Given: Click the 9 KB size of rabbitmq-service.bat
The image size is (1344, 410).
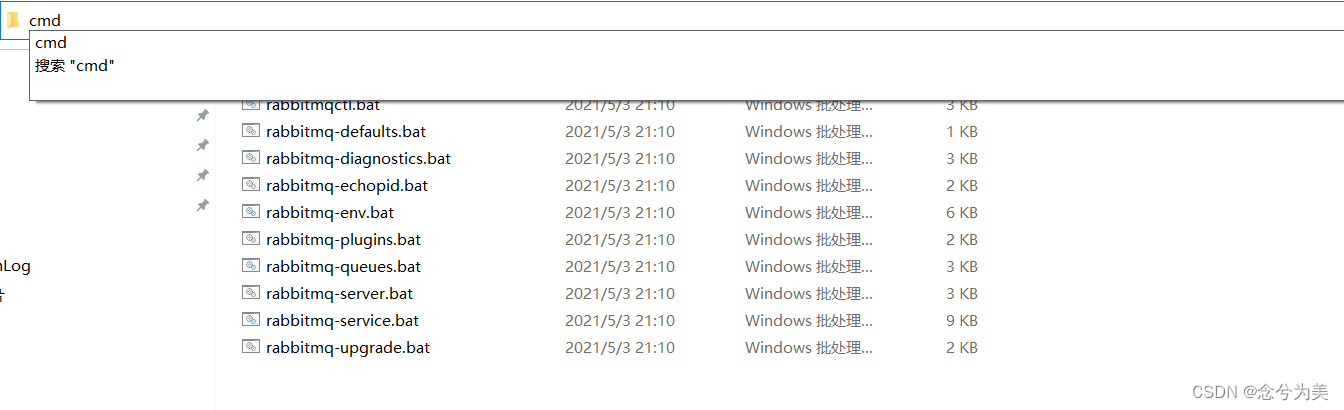Looking at the screenshot, I should pyautogui.click(x=962, y=320).
